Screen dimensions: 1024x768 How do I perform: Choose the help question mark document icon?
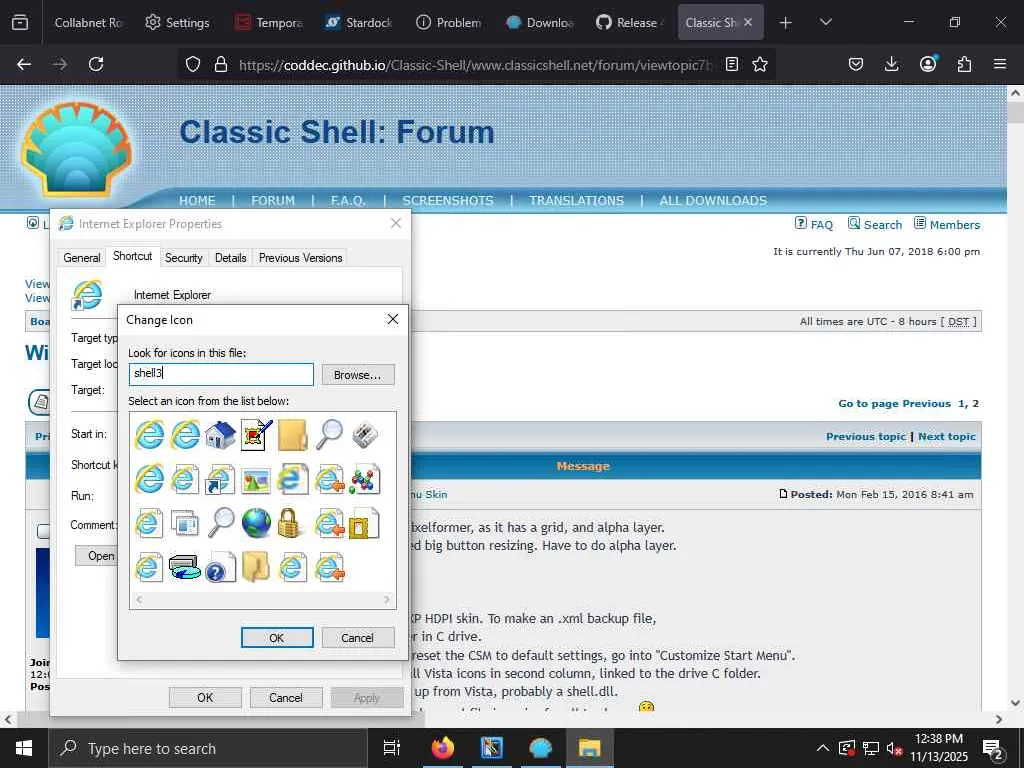point(219,567)
